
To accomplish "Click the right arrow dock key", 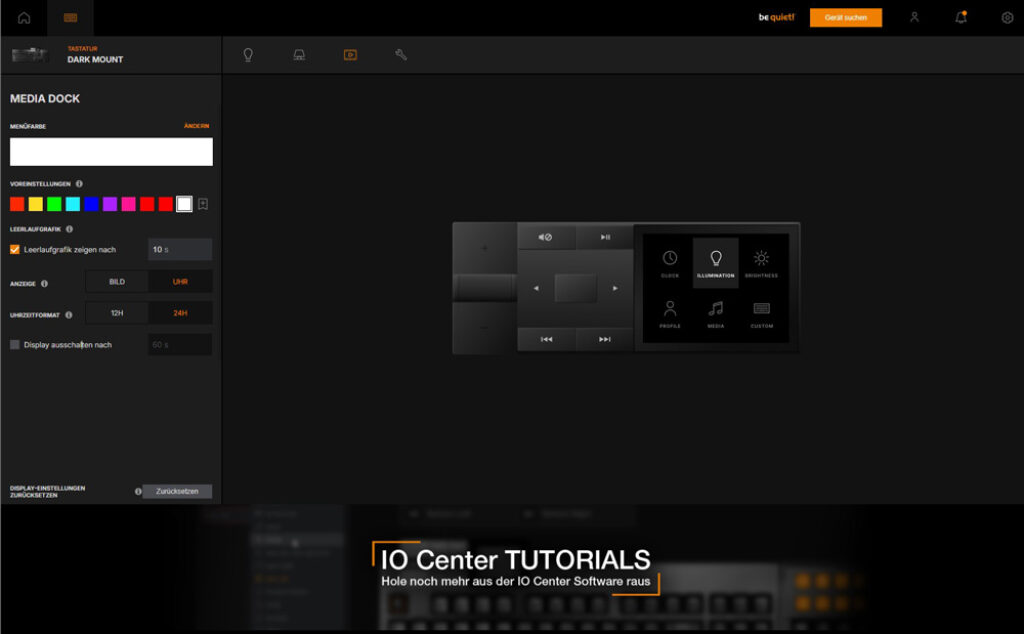I will click(x=615, y=288).
